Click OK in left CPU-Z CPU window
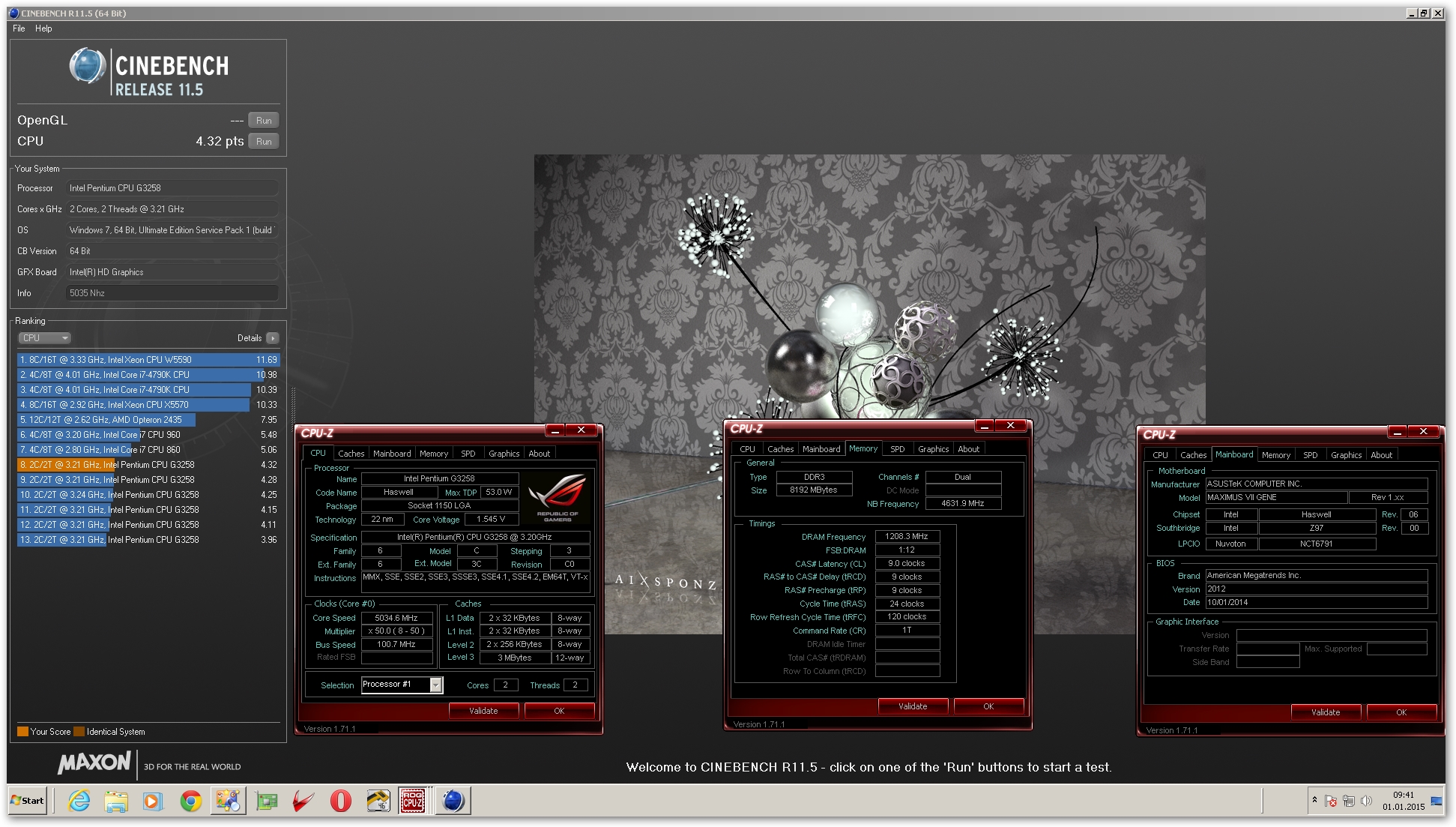Viewport: 1456px width, 827px height. tap(559, 711)
